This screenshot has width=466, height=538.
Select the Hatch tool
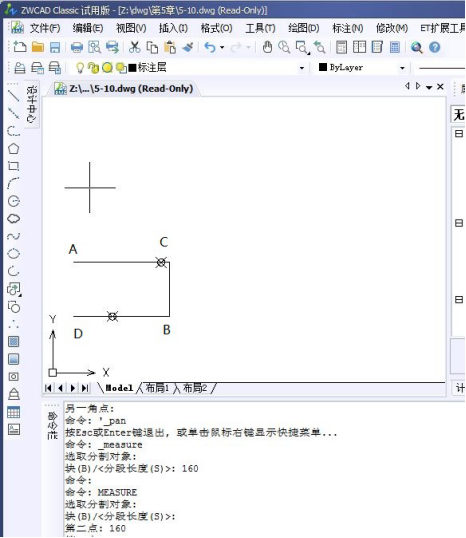pos(13,341)
